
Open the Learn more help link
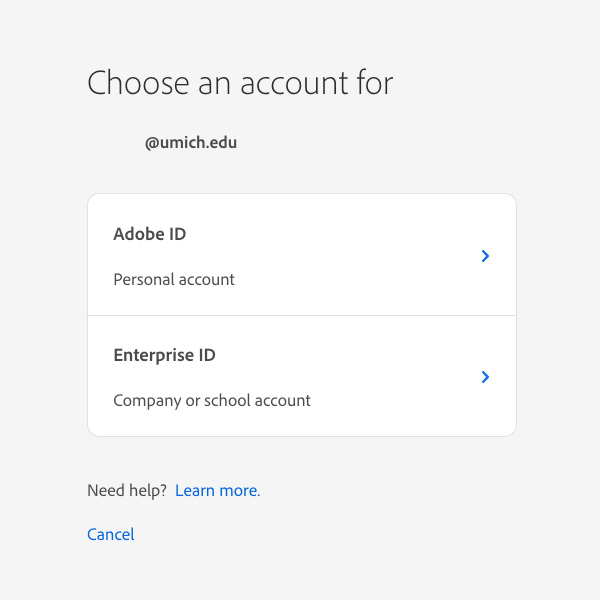pyautogui.click(x=217, y=491)
